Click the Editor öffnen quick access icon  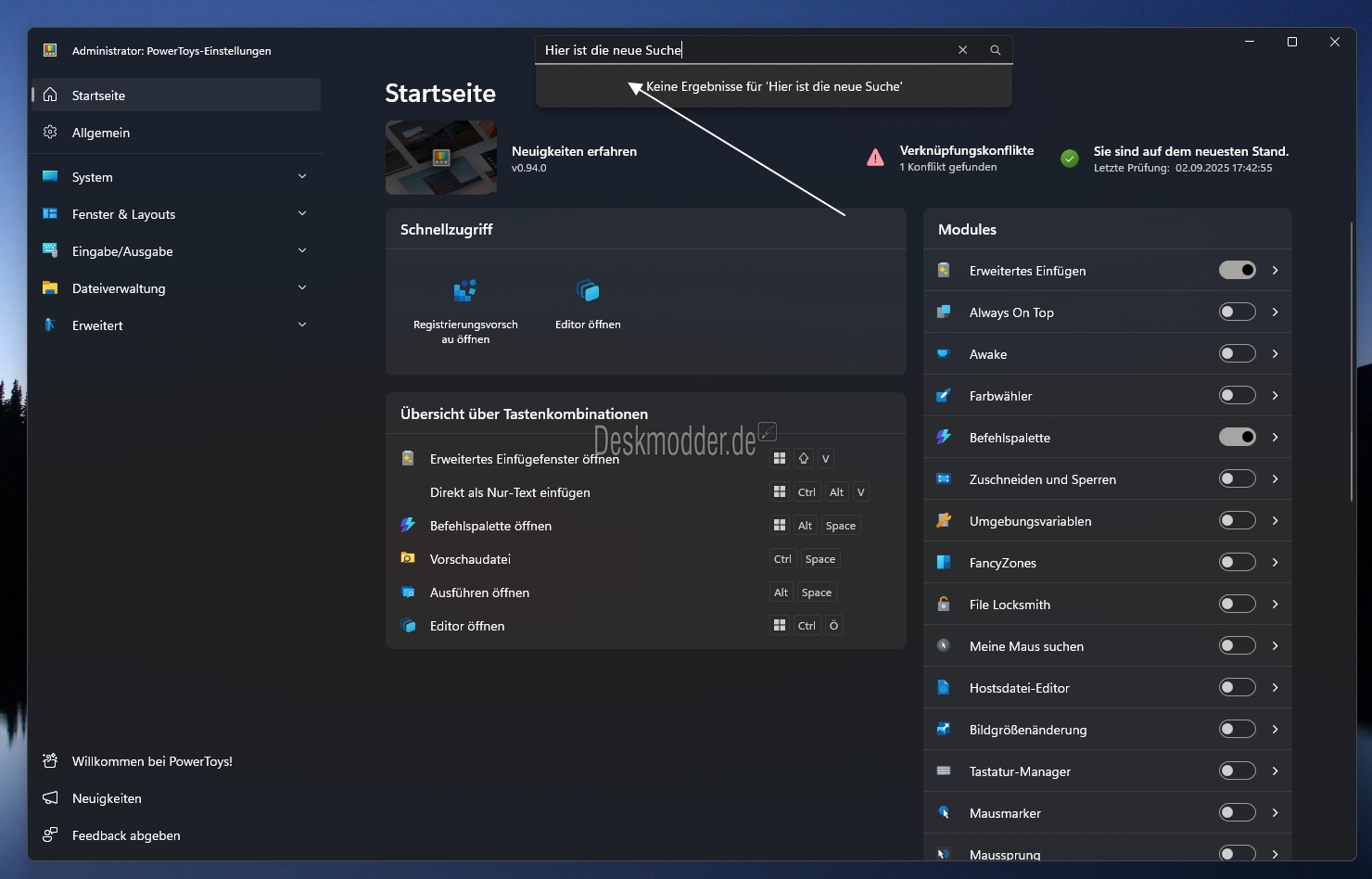588,291
